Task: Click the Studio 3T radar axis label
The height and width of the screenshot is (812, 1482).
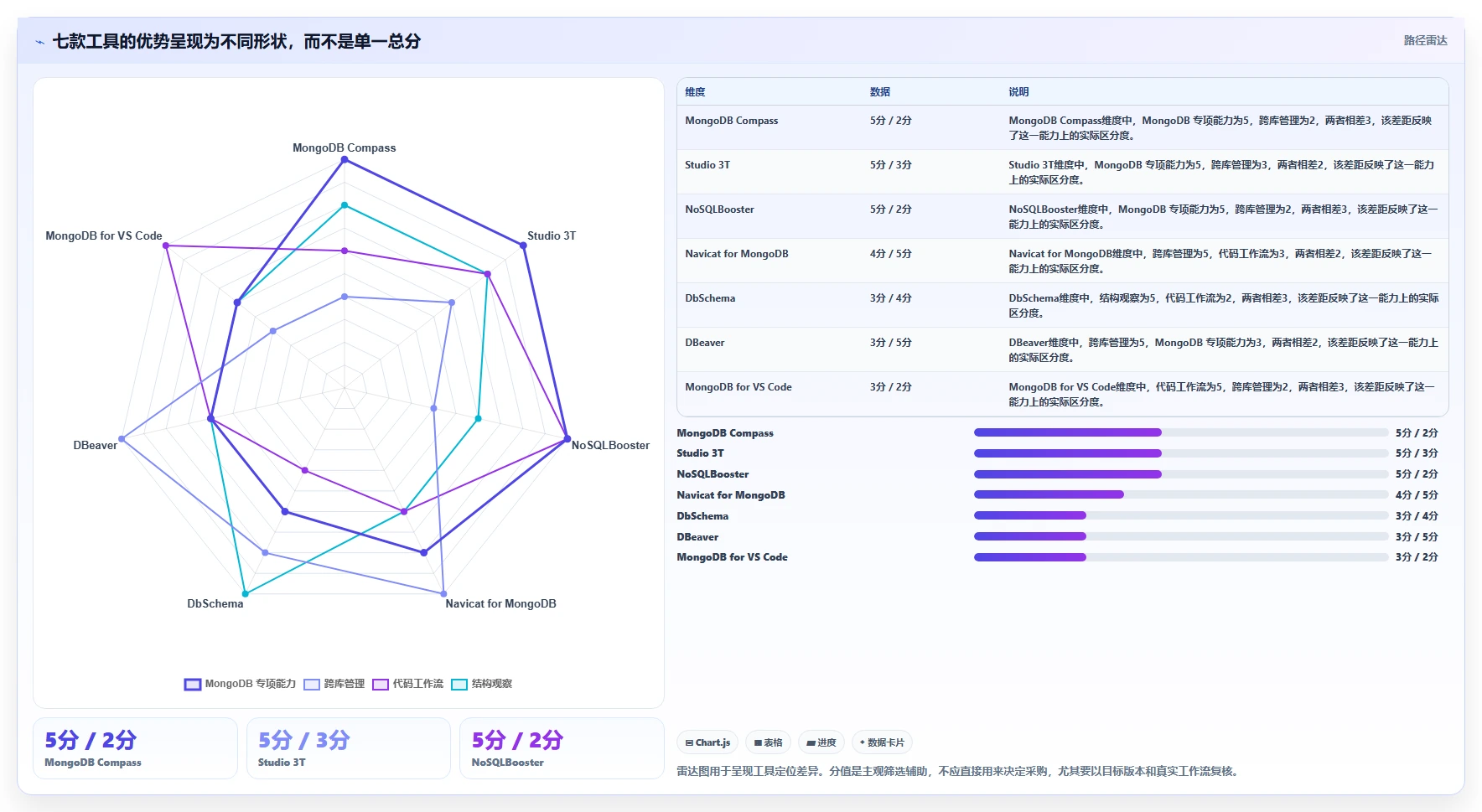Action: click(x=552, y=235)
